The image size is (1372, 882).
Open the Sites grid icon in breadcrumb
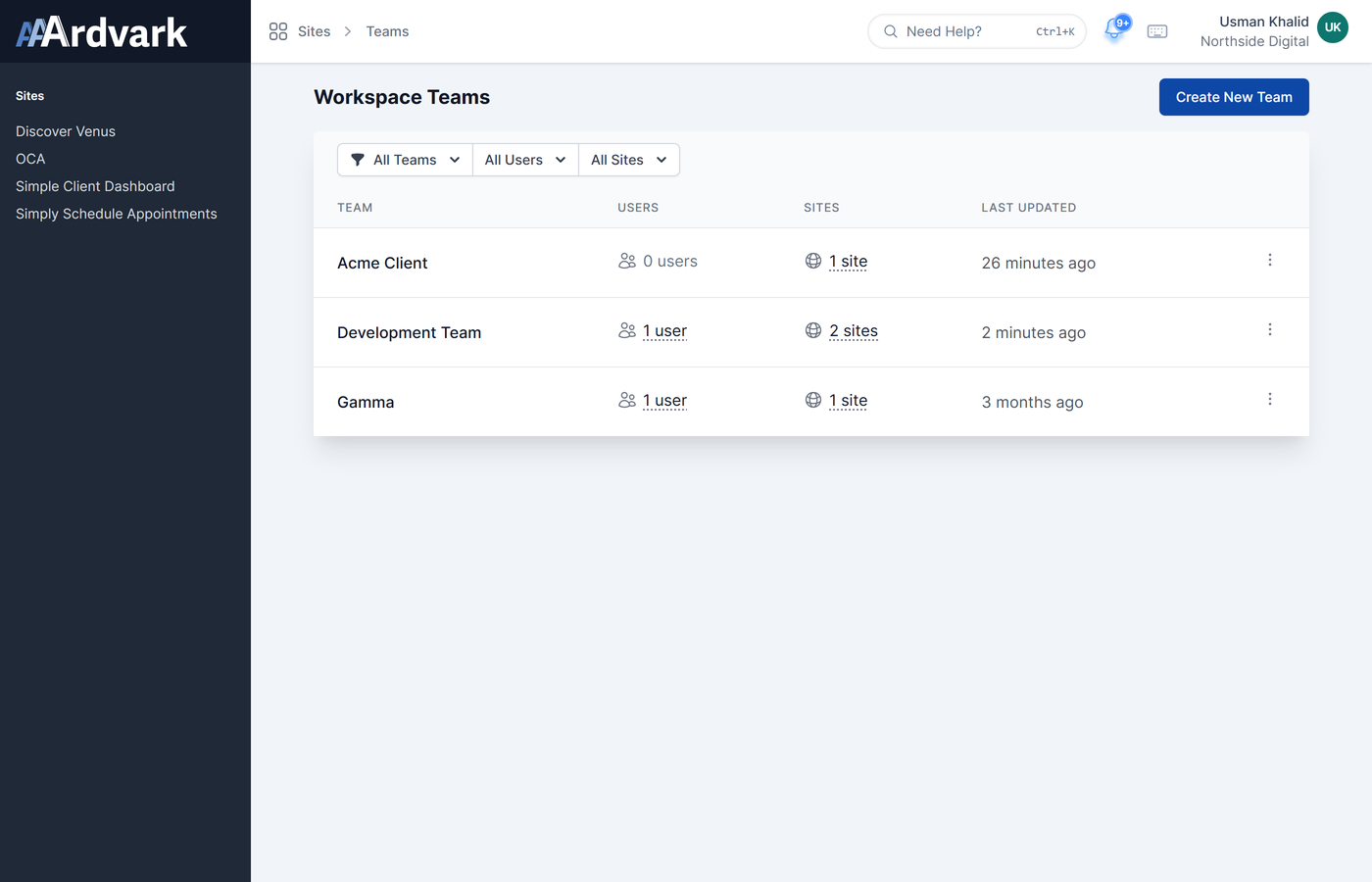pos(278,31)
